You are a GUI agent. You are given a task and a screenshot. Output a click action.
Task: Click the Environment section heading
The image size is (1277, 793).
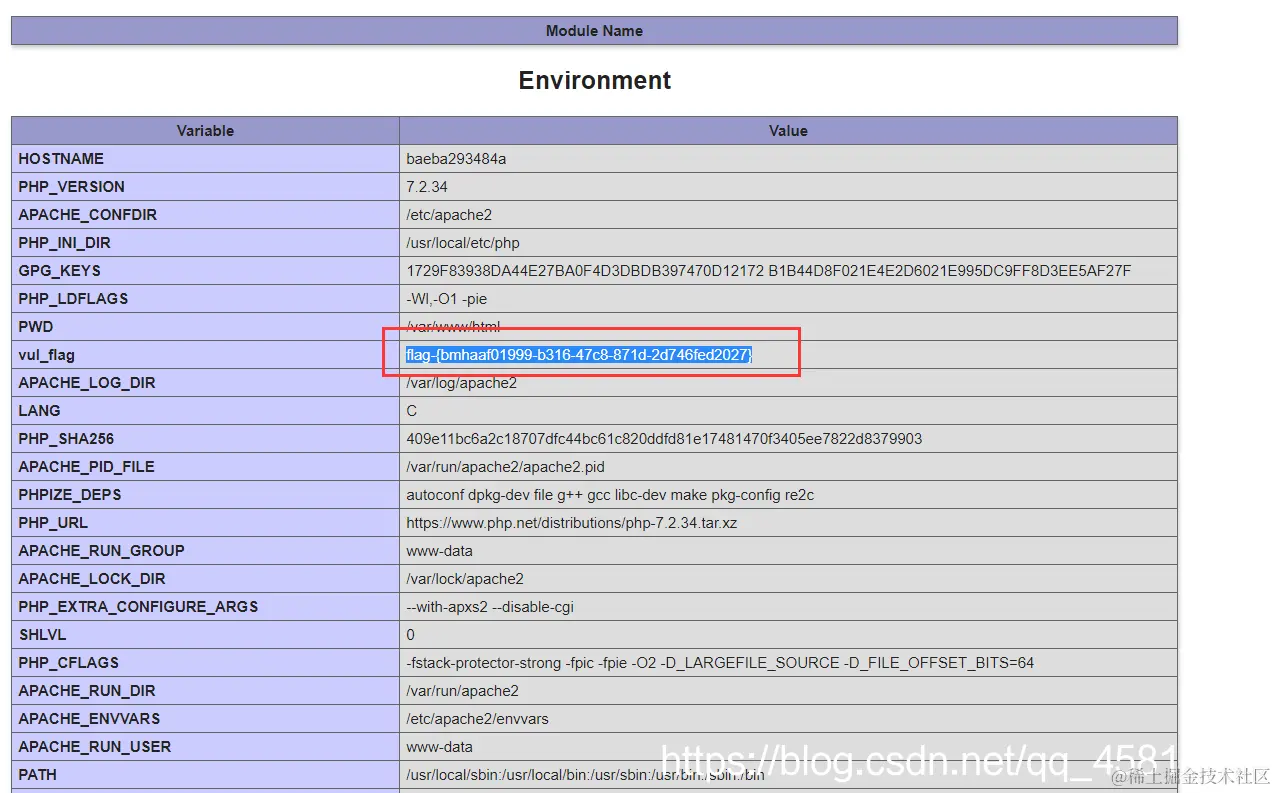coord(595,81)
